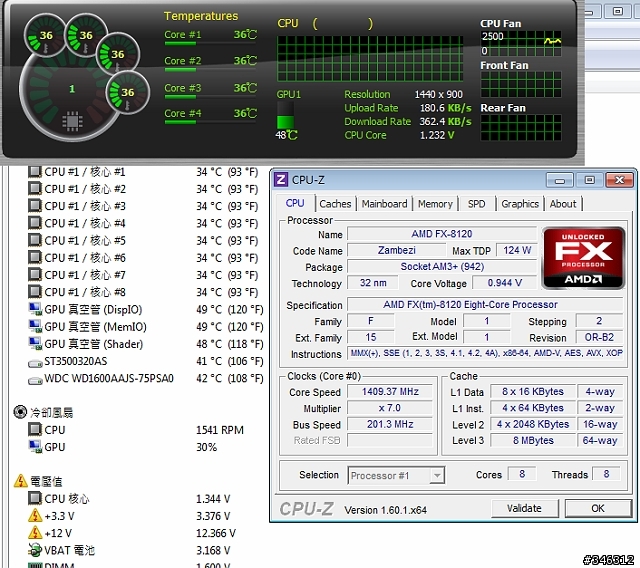Click the OK button in CPU-Z
640x568 pixels.
coord(598,508)
